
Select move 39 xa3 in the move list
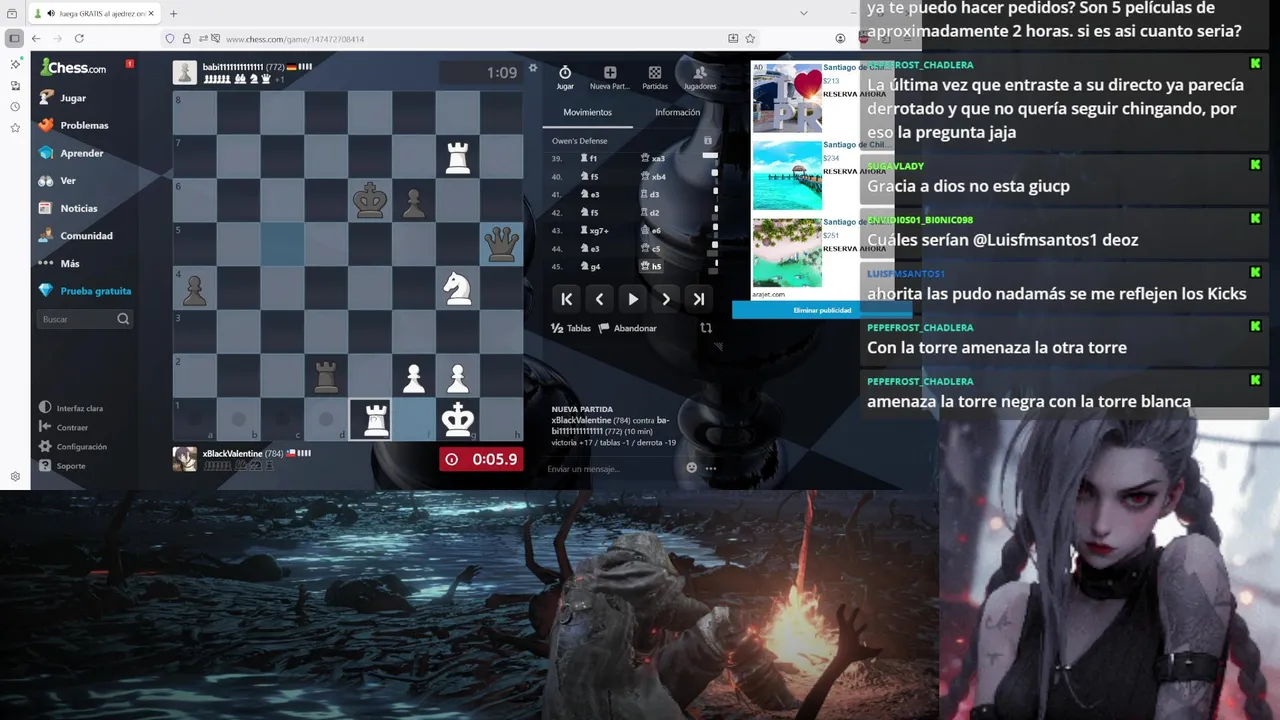pyautogui.click(x=653, y=158)
